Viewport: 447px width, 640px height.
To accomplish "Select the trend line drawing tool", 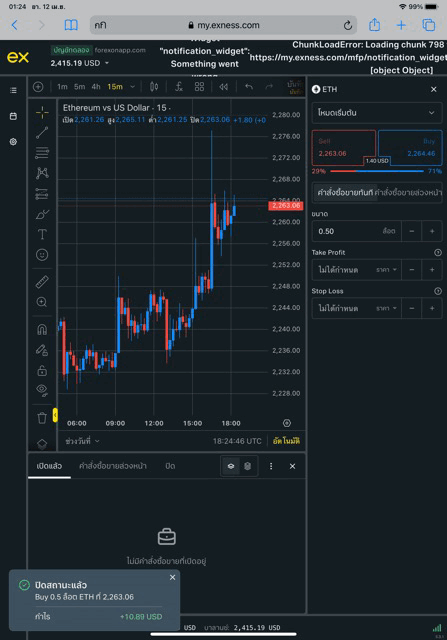I will coord(42,132).
